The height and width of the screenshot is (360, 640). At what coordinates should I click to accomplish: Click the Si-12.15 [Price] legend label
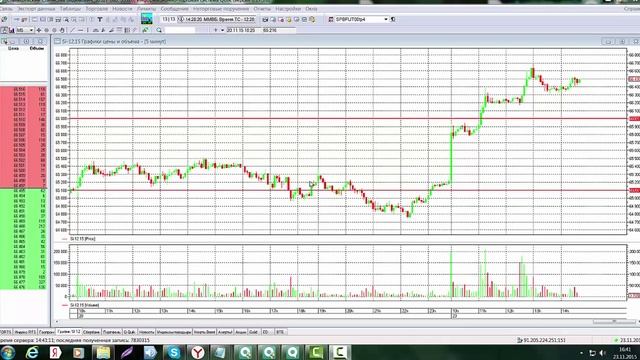pos(82,239)
